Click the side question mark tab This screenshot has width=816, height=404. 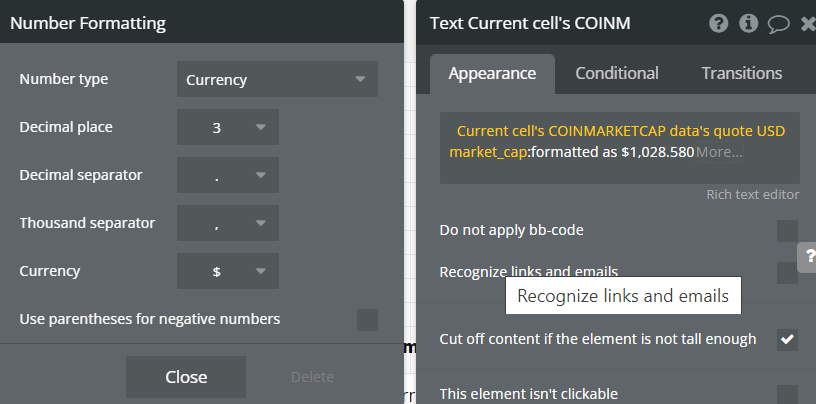click(807, 256)
